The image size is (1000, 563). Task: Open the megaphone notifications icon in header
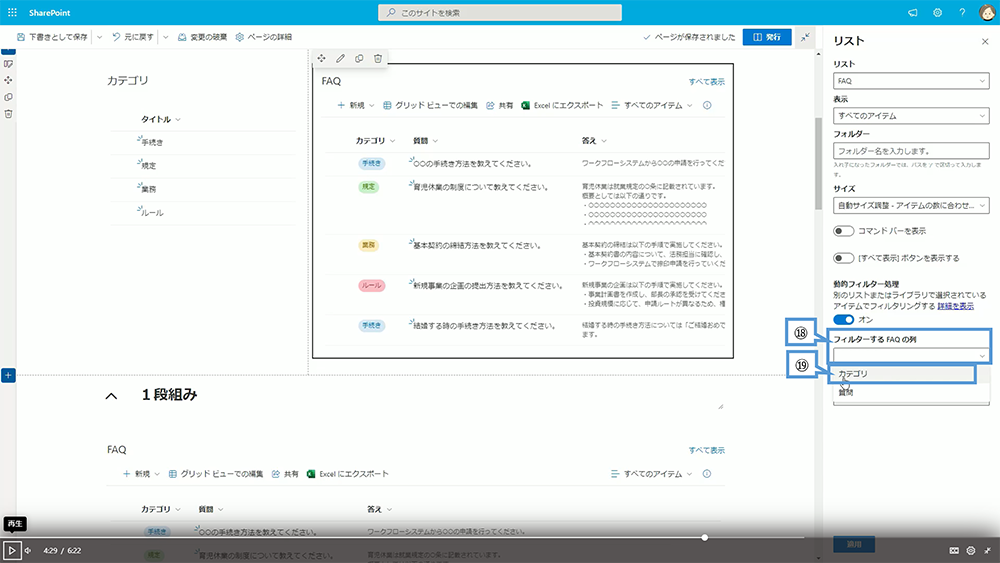pos(913,12)
